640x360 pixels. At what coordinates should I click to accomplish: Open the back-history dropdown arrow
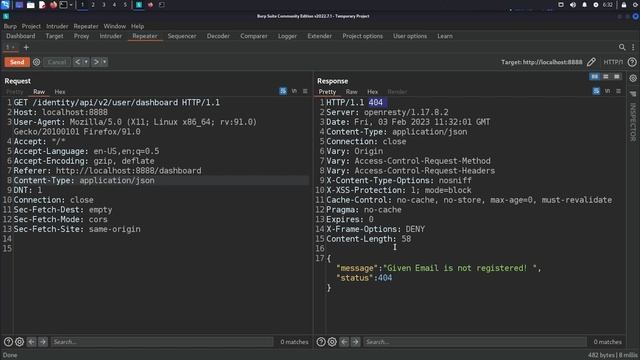(86, 62)
